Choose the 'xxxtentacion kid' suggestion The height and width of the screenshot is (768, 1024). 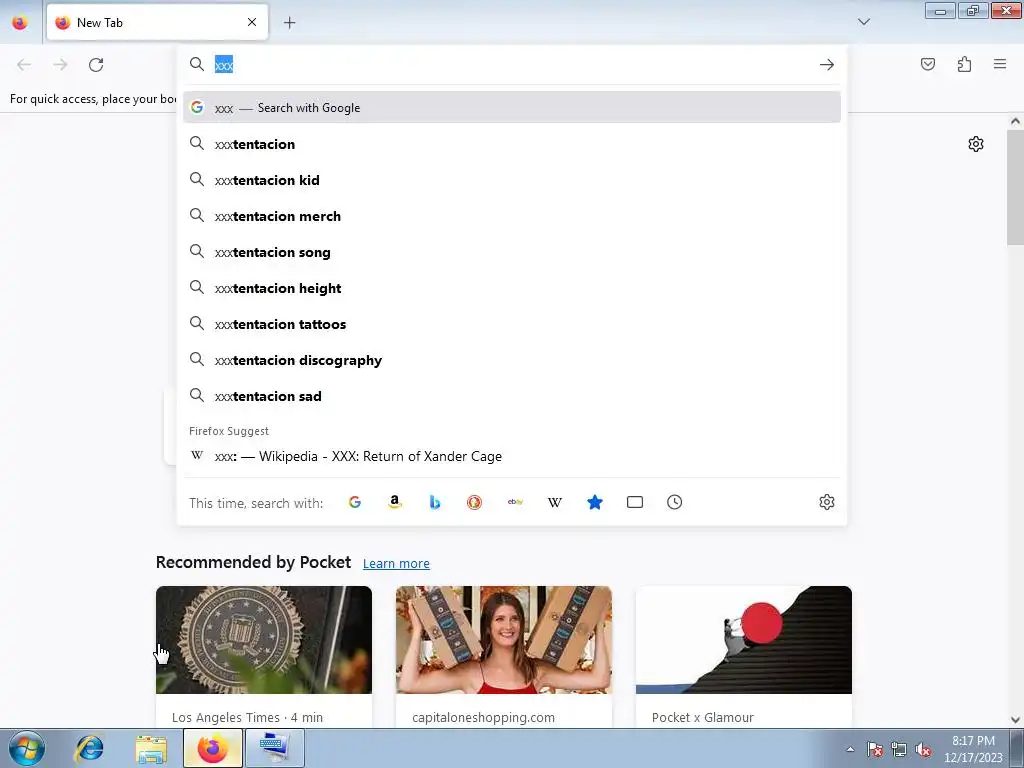pos(512,180)
